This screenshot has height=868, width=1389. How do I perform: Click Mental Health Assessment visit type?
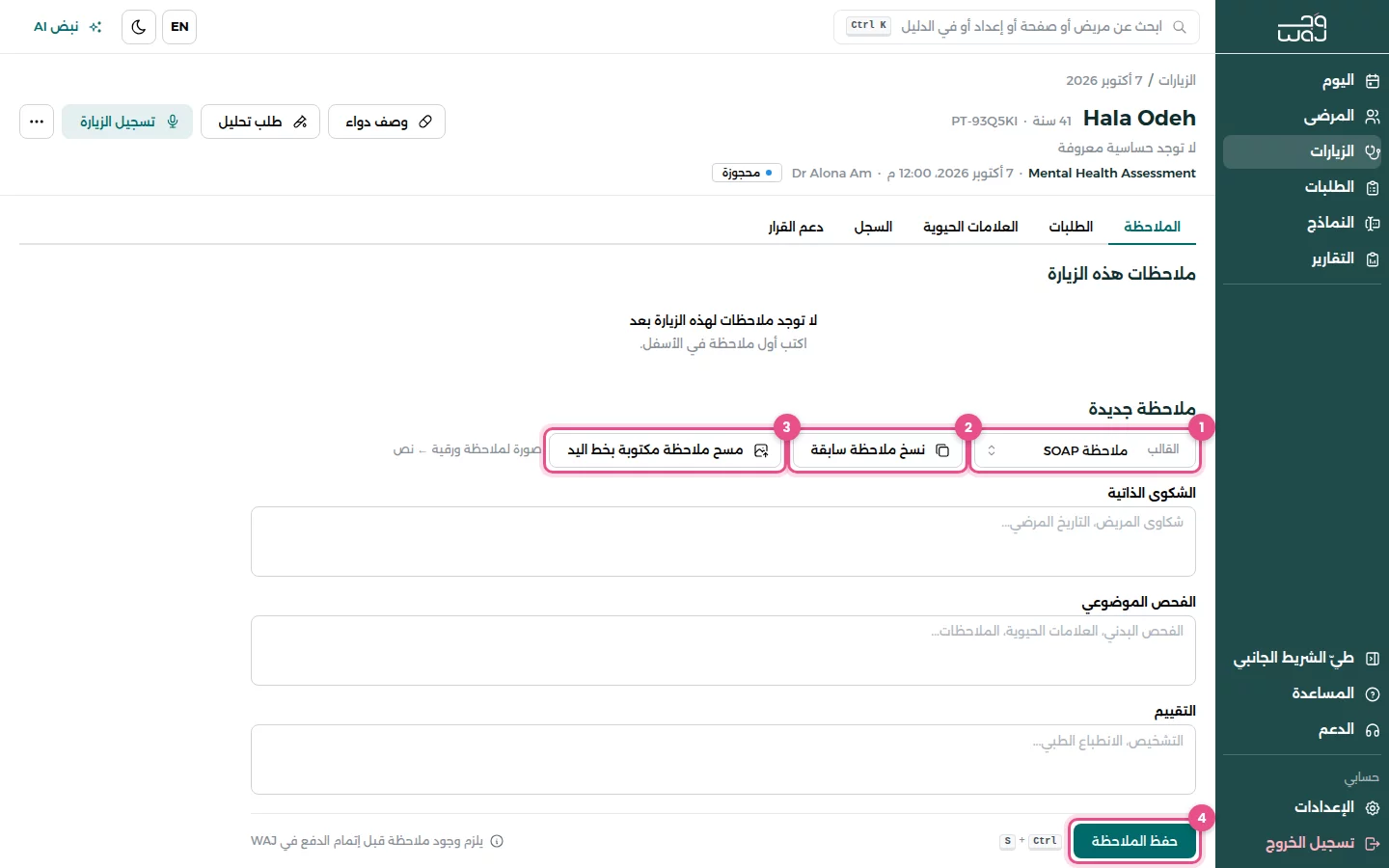pos(1112,174)
